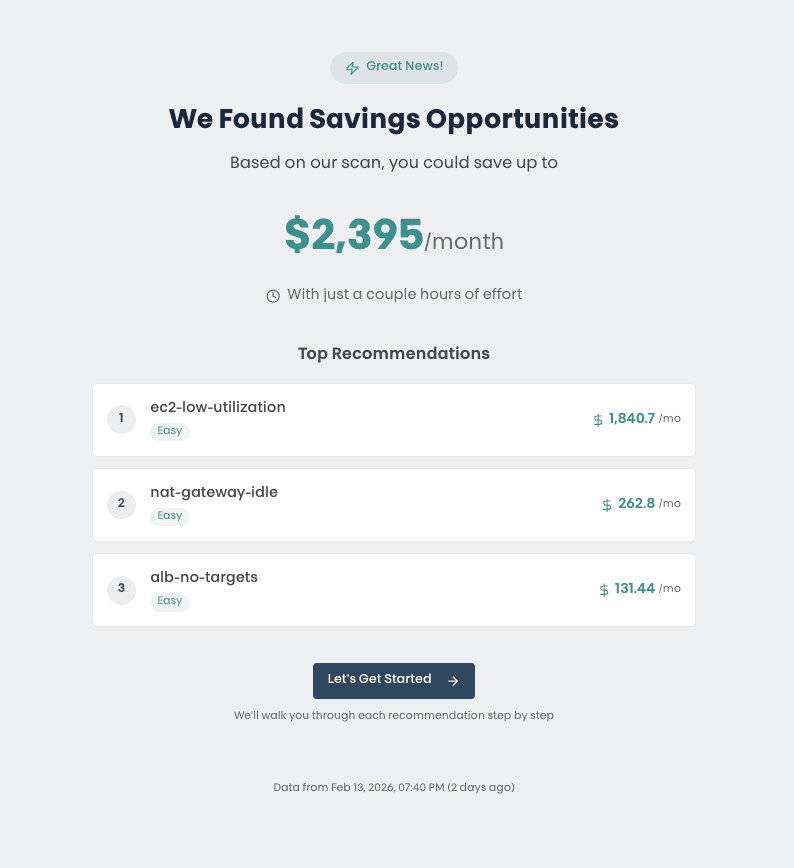Click the Easy badge on alb-no-targets
The height and width of the screenshot is (868, 794).
169,601
